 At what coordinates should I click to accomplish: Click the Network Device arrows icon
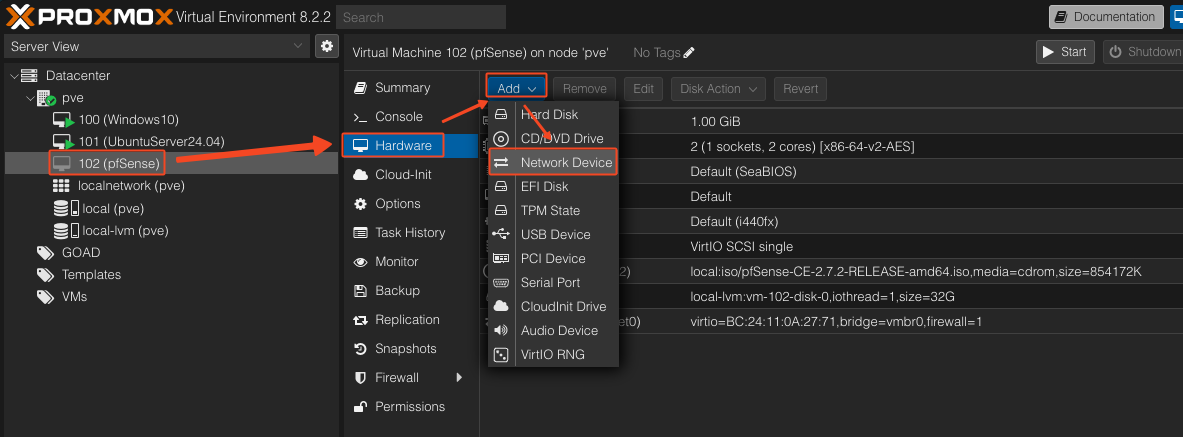point(501,162)
